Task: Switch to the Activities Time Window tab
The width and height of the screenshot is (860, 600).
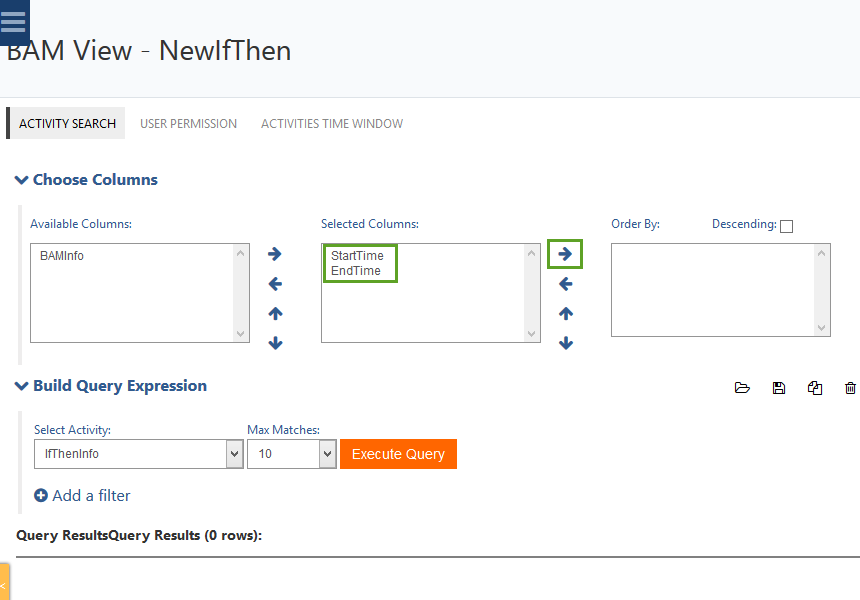Action: [x=332, y=124]
